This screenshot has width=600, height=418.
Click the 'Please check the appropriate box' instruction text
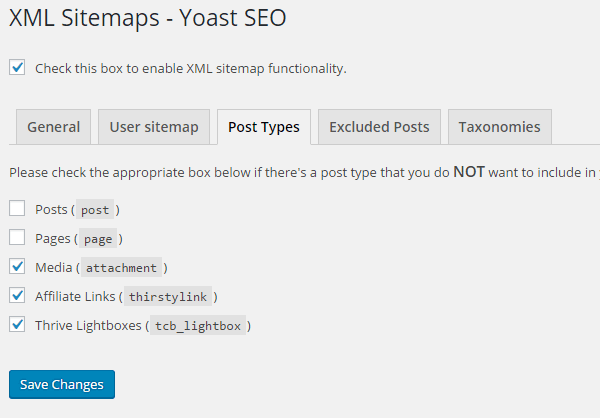coord(300,172)
